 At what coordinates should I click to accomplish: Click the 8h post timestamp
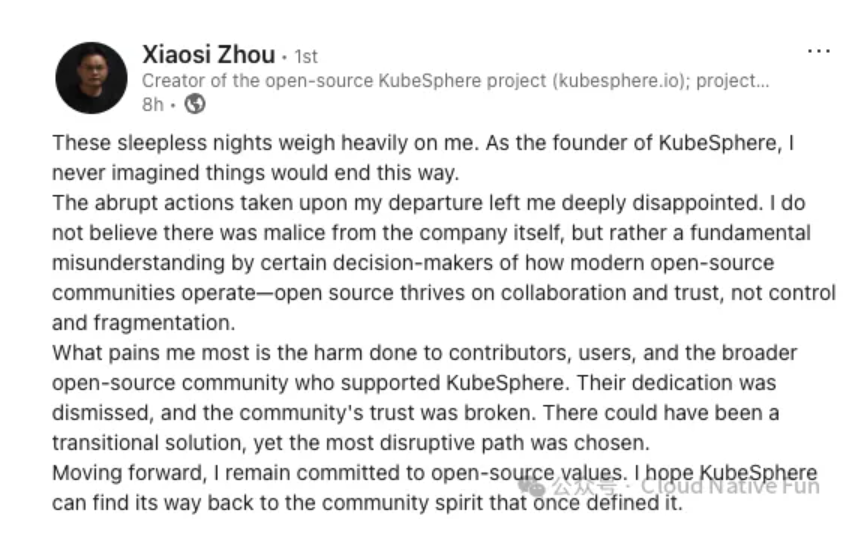tap(152, 104)
